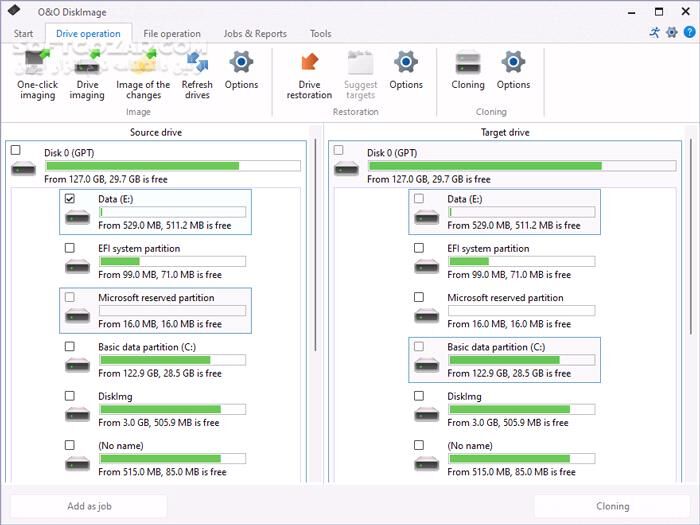
Task: Check target EFI system partition checkbox
Action: pos(419,248)
